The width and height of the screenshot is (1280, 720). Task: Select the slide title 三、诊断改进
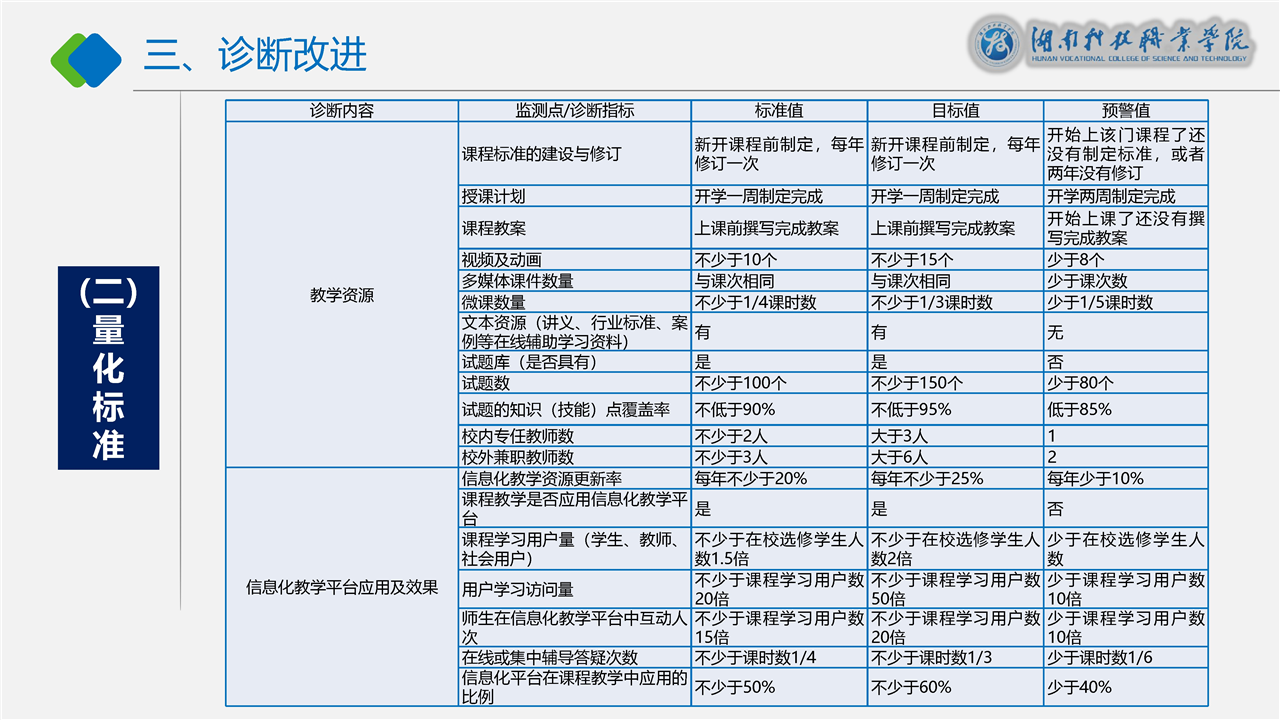[255, 55]
